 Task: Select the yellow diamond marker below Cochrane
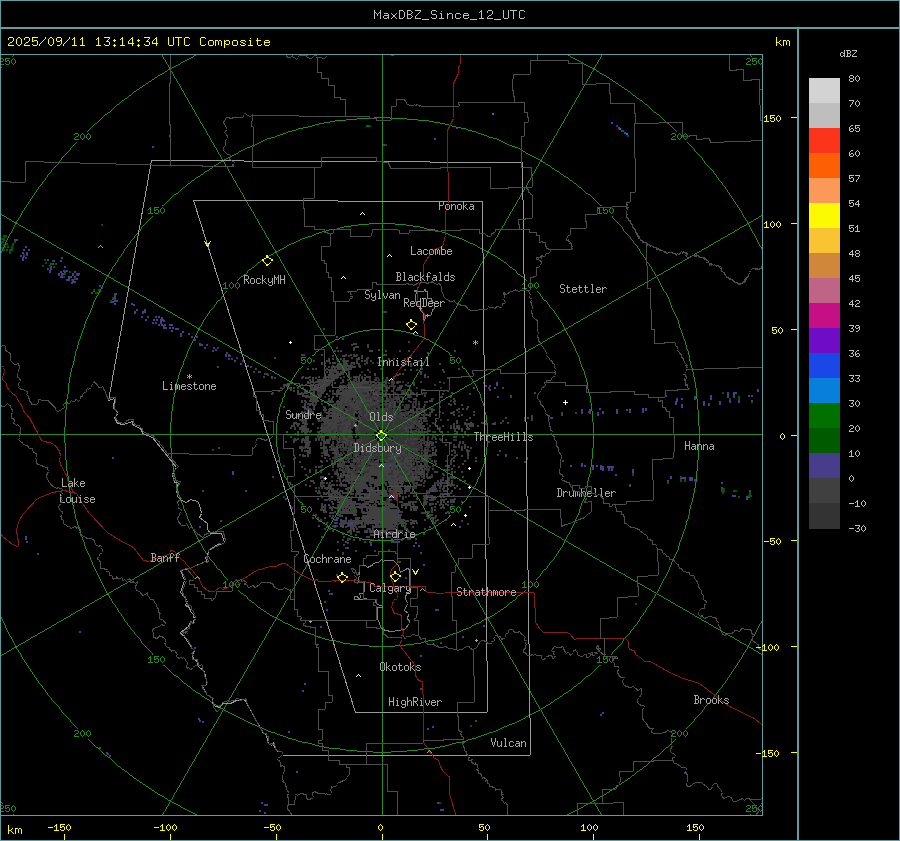pyautogui.click(x=342, y=577)
